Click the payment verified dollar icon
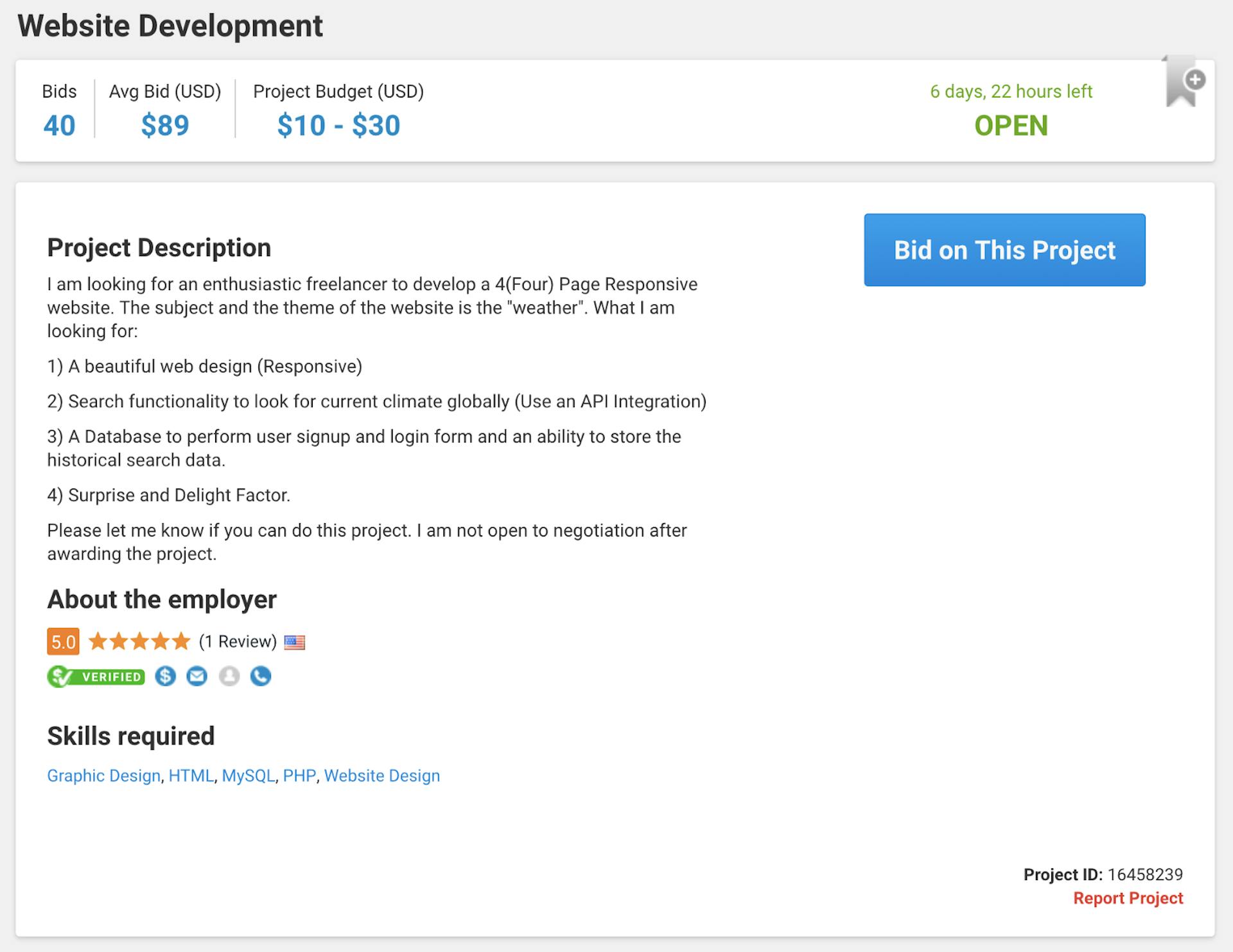 click(x=165, y=676)
